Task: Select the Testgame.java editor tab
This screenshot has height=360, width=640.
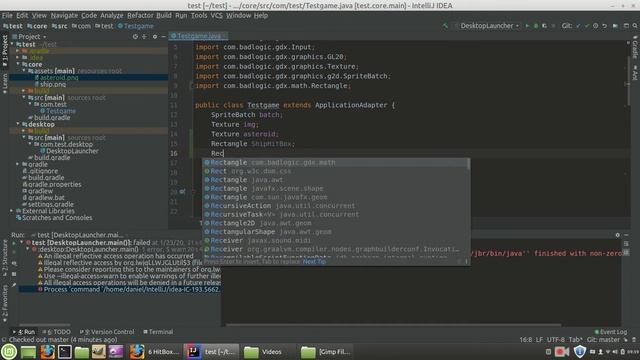Action: pyautogui.click(x=198, y=36)
